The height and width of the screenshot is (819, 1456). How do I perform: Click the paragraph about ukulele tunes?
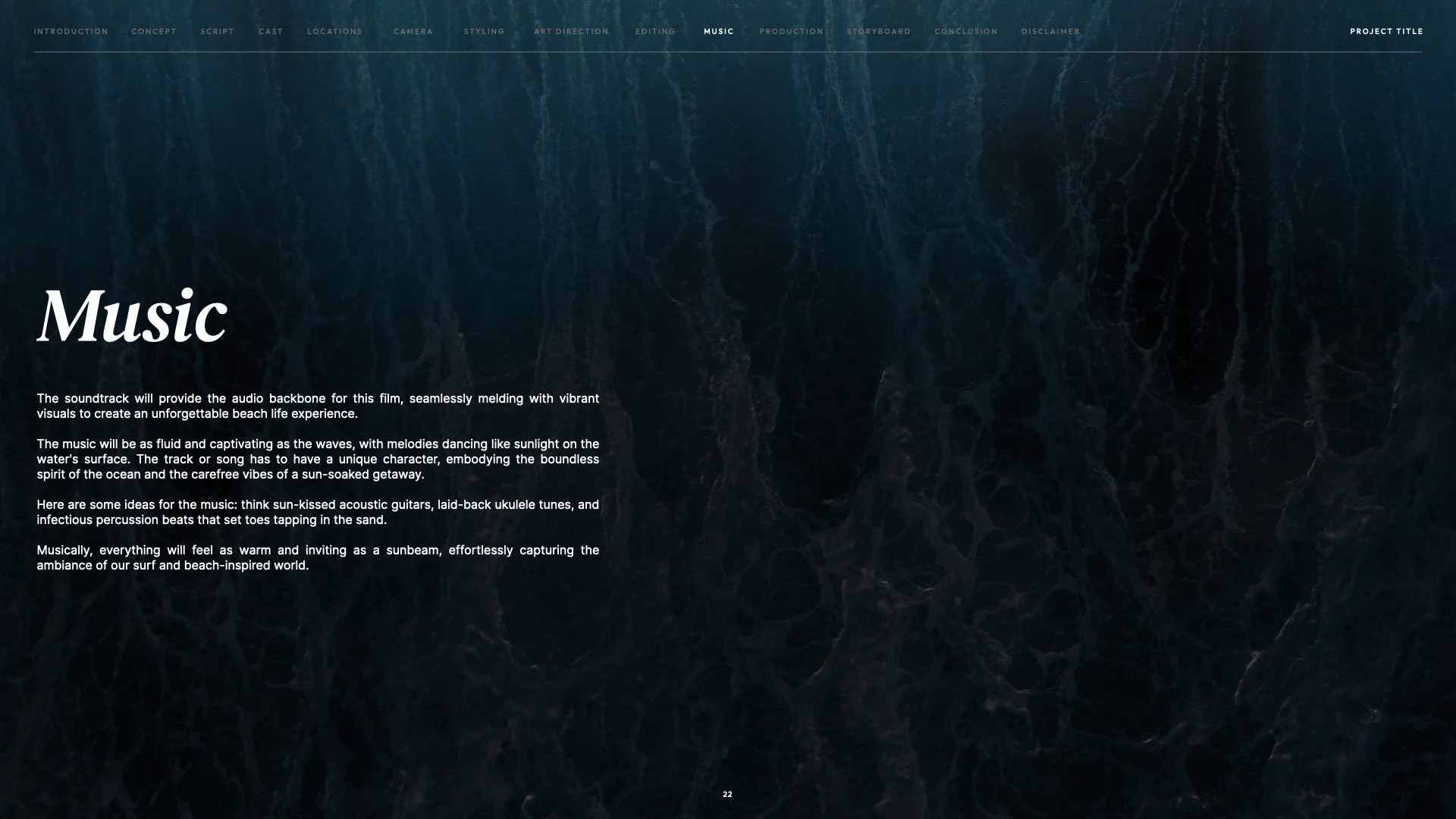pyautogui.click(x=318, y=513)
